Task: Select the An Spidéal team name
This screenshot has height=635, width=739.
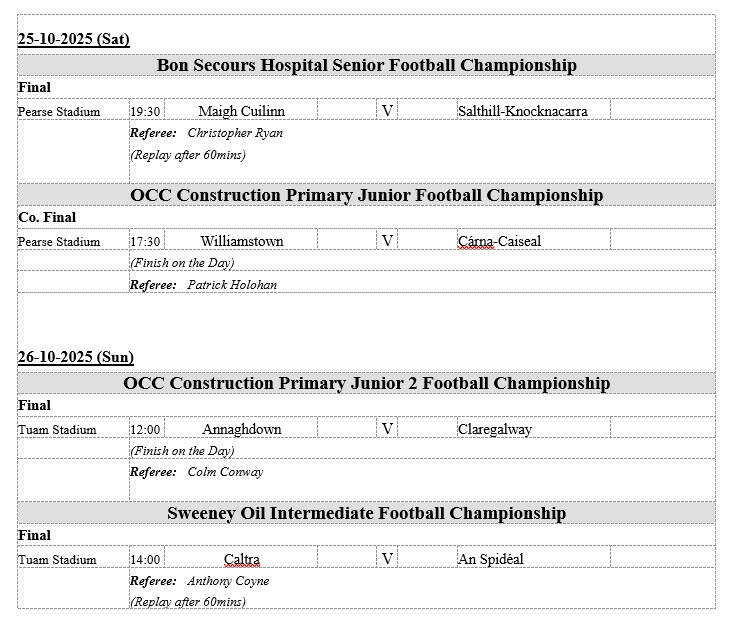Action: [x=490, y=559]
